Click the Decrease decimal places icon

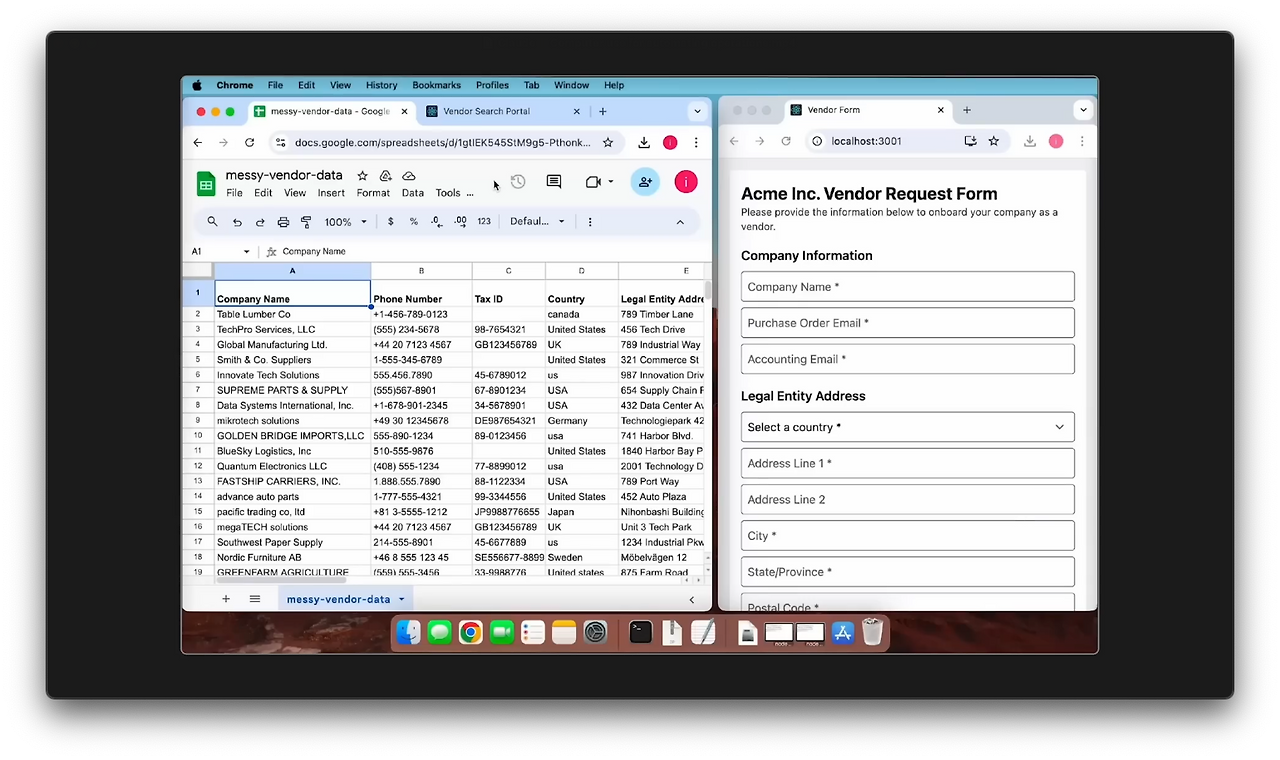pyautogui.click(x=437, y=222)
